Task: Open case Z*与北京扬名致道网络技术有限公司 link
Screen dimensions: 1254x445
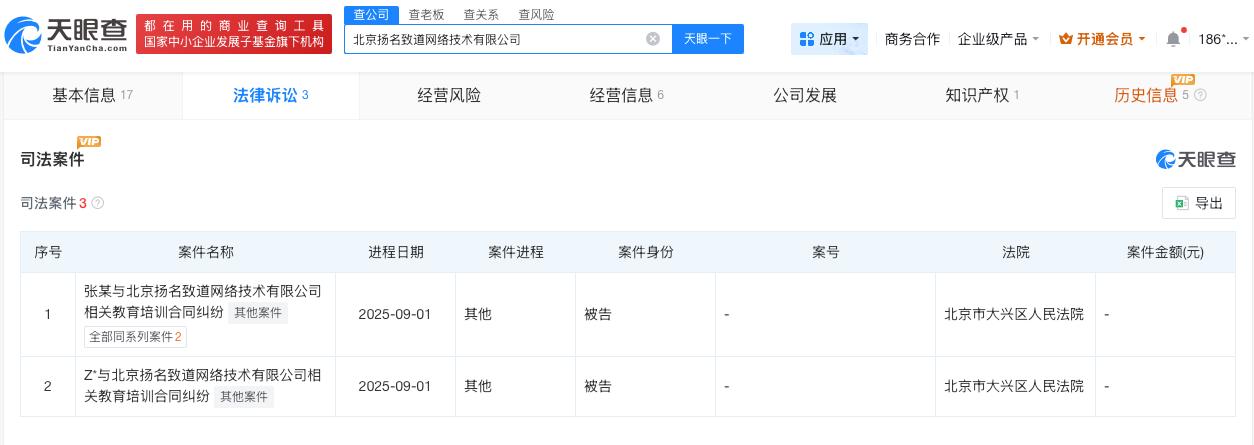Action: pyautogui.click(x=203, y=386)
